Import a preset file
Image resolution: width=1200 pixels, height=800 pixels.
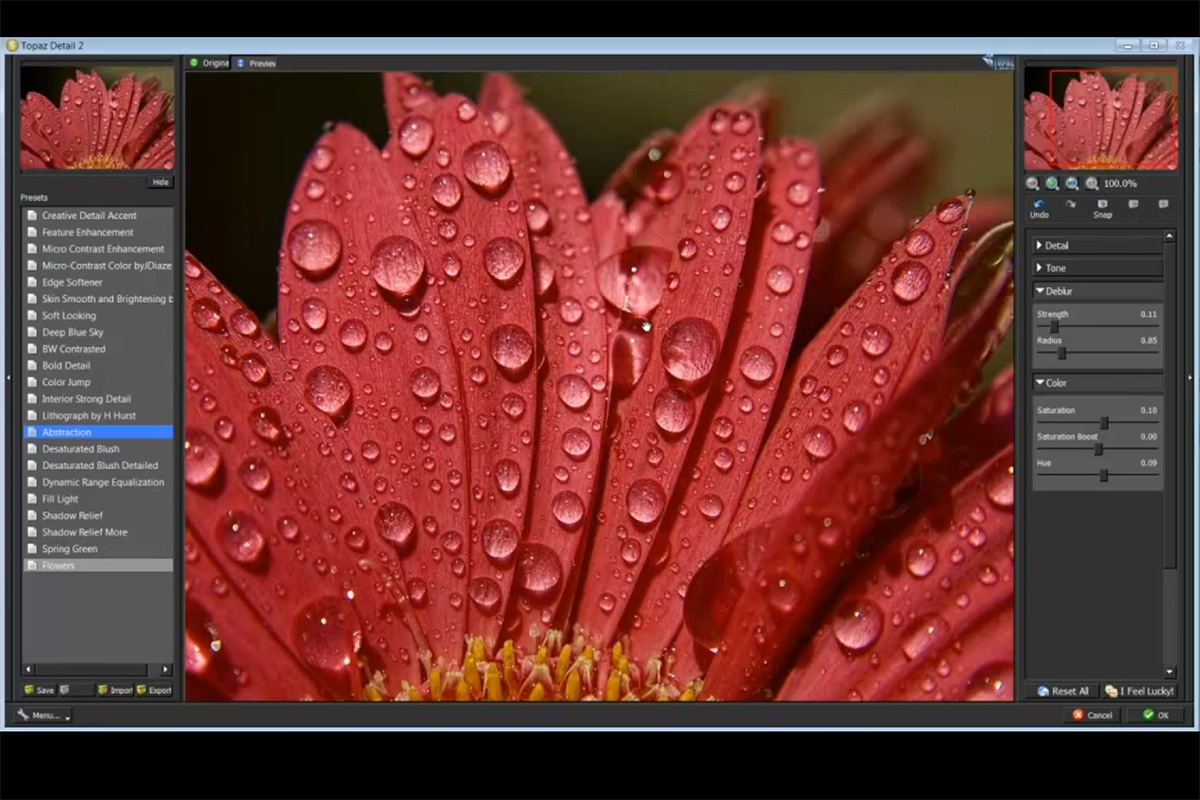point(115,690)
